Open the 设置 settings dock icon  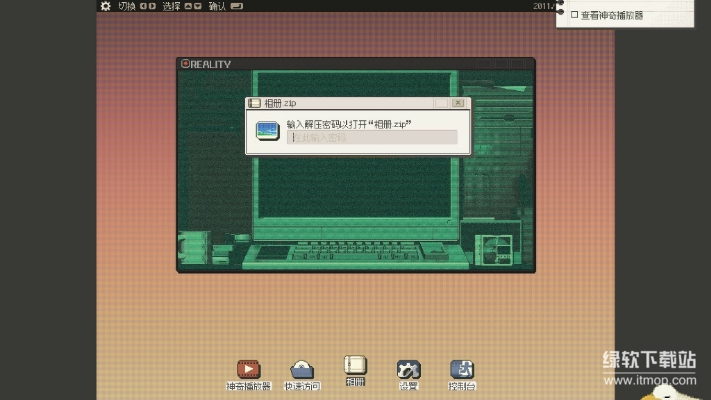pos(409,370)
